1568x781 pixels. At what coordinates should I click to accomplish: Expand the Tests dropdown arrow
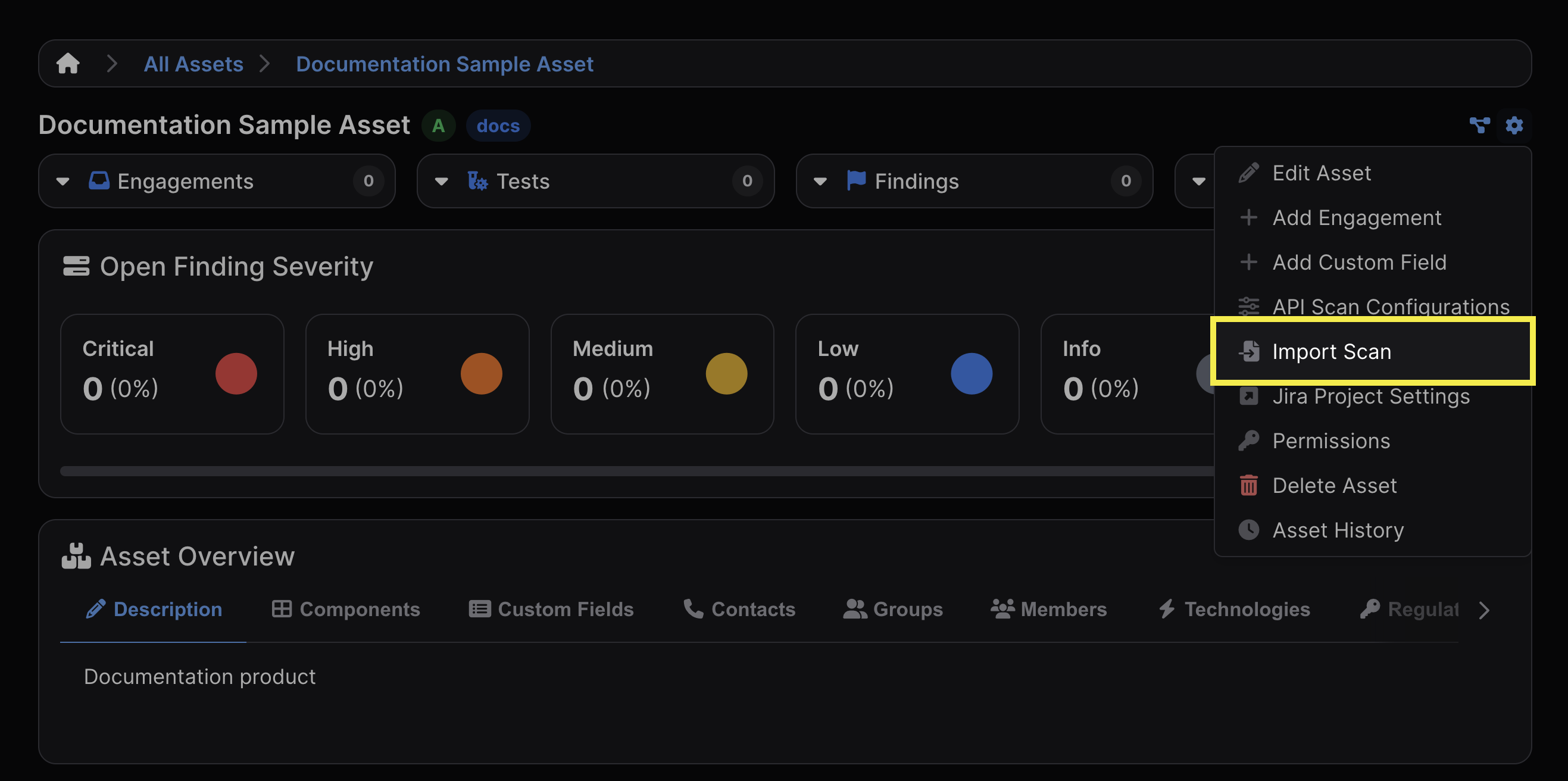coord(442,182)
